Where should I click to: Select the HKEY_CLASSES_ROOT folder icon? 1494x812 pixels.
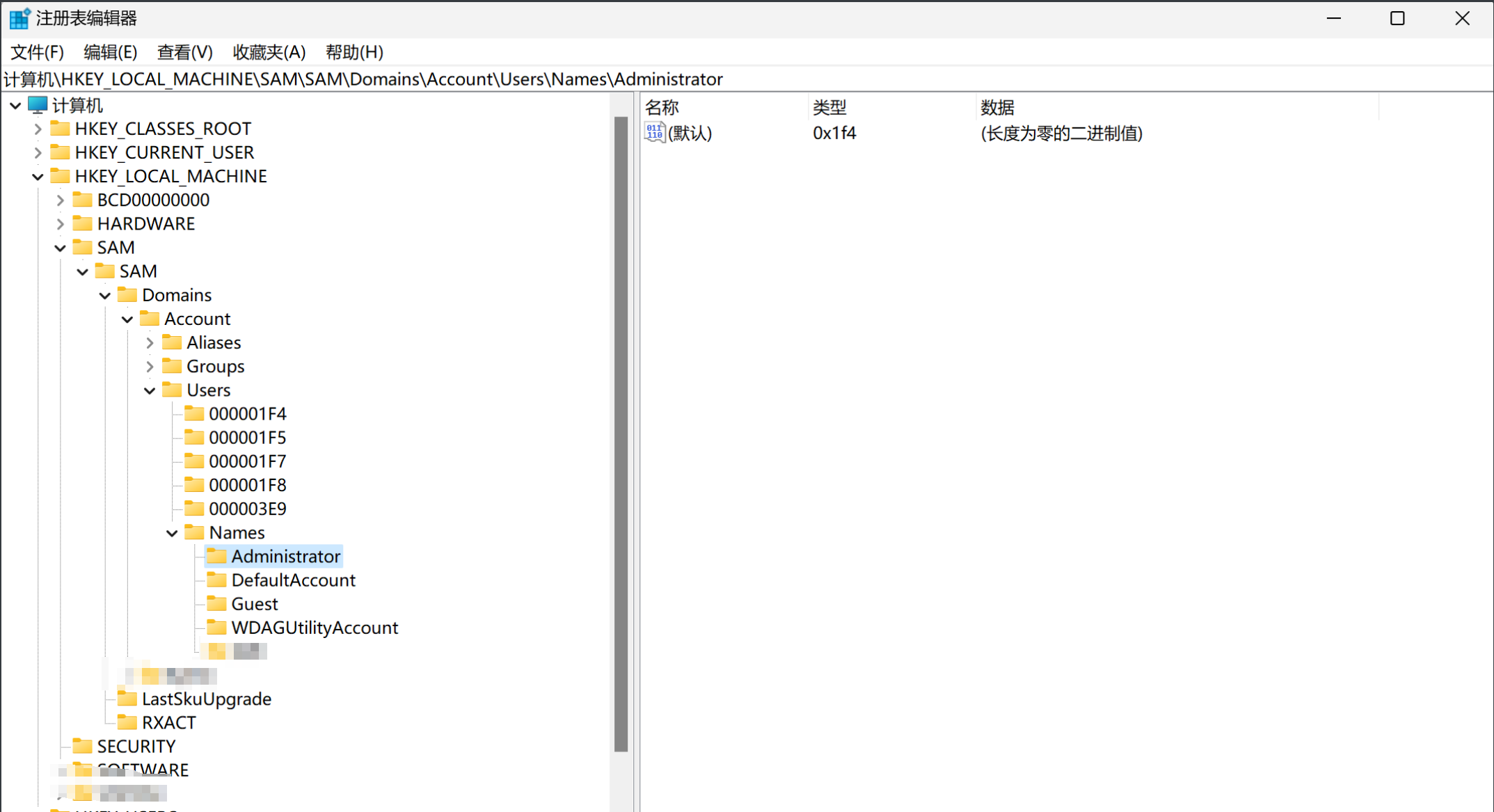coord(61,129)
